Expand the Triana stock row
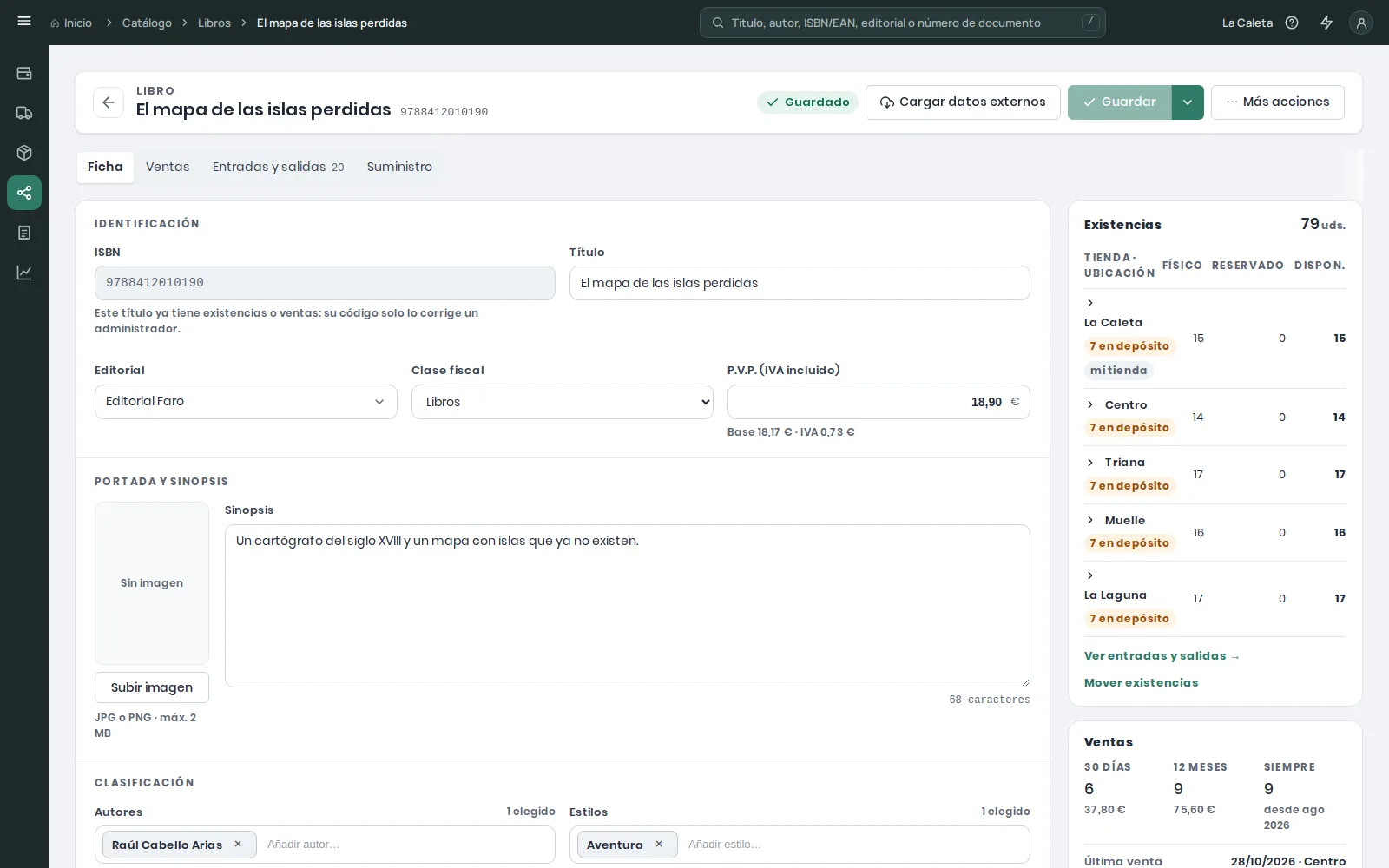Screen dimensions: 1389x868 (1090, 463)
